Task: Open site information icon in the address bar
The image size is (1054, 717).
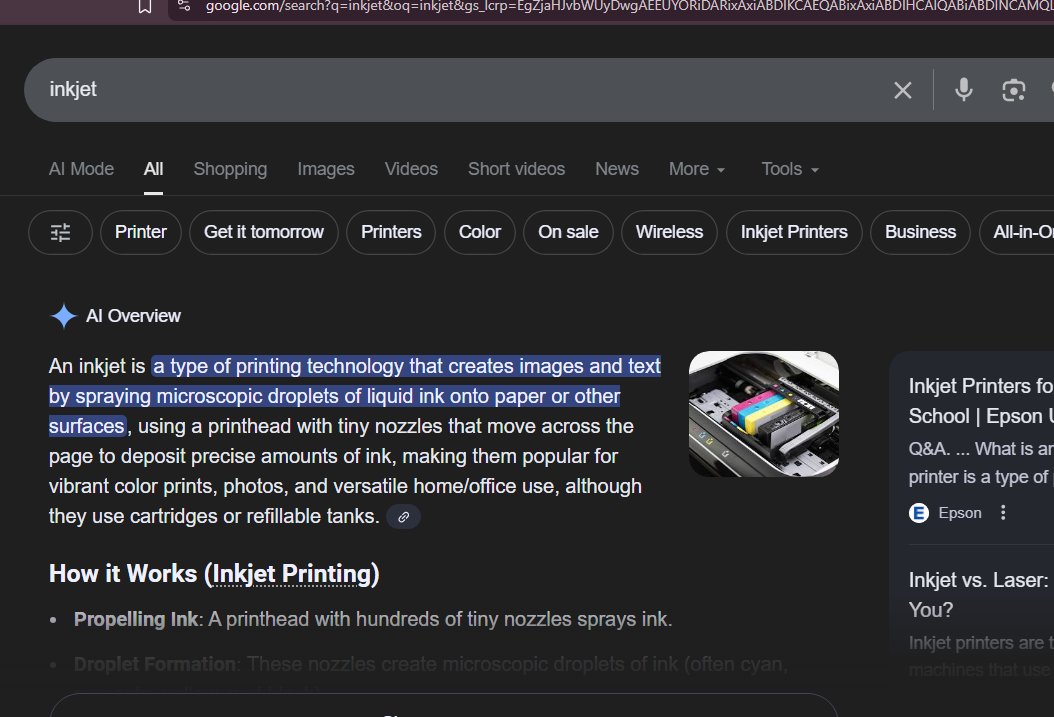Action: point(184,7)
